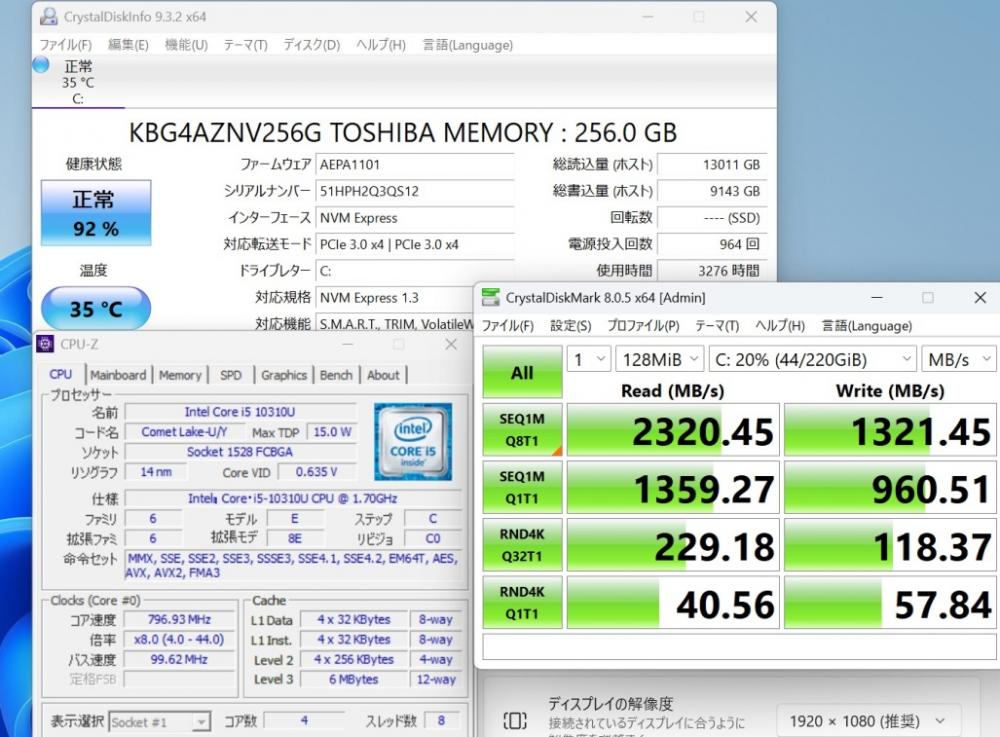Open ファイル(F) menu in CrystalDiskMark
1000x737 pixels.
(x=508, y=326)
